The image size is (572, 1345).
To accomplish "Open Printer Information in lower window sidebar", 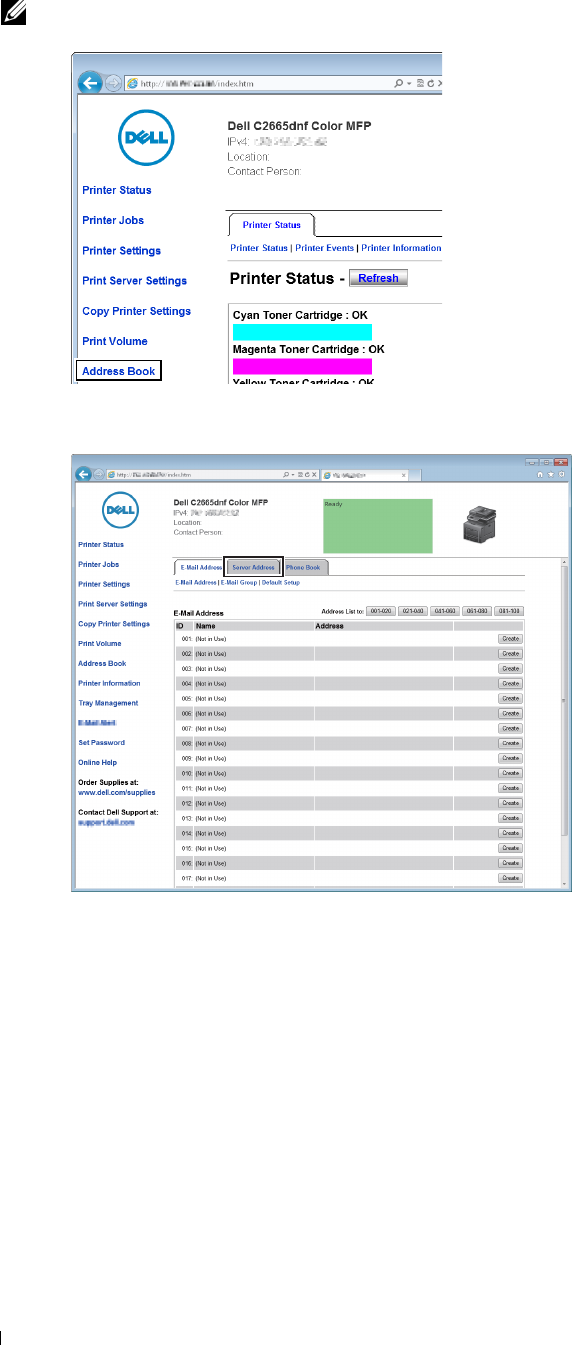I will pos(109,683).
